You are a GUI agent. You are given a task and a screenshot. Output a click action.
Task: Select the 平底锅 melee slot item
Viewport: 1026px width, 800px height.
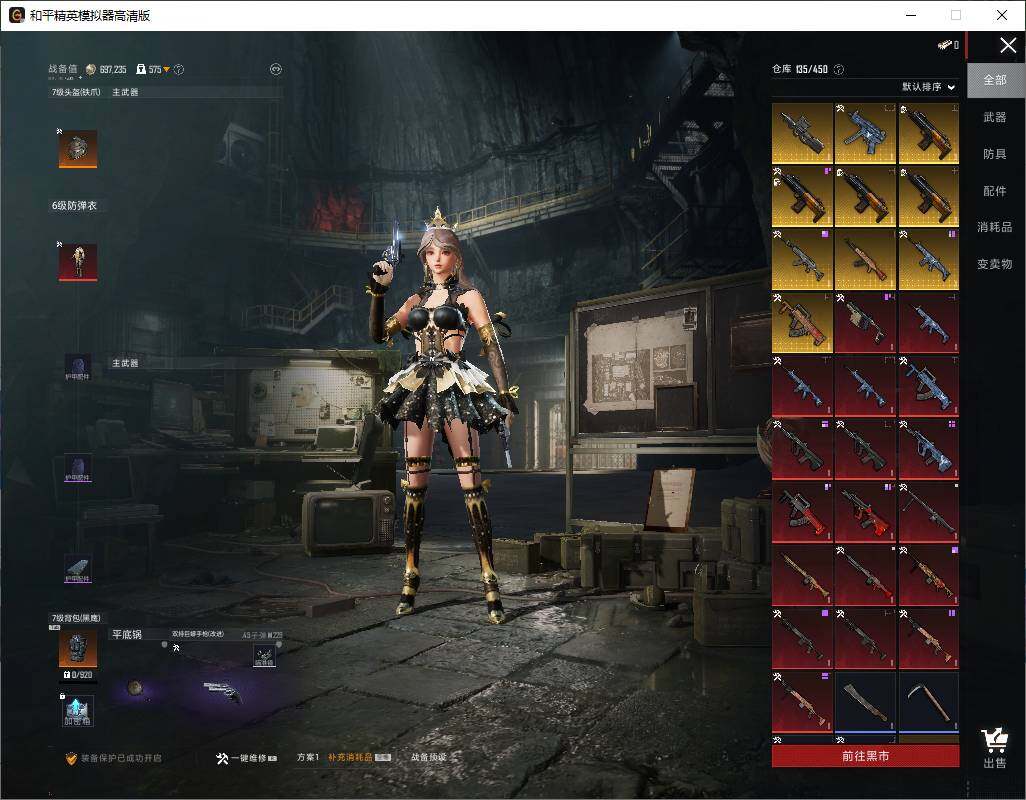[135, 687]
